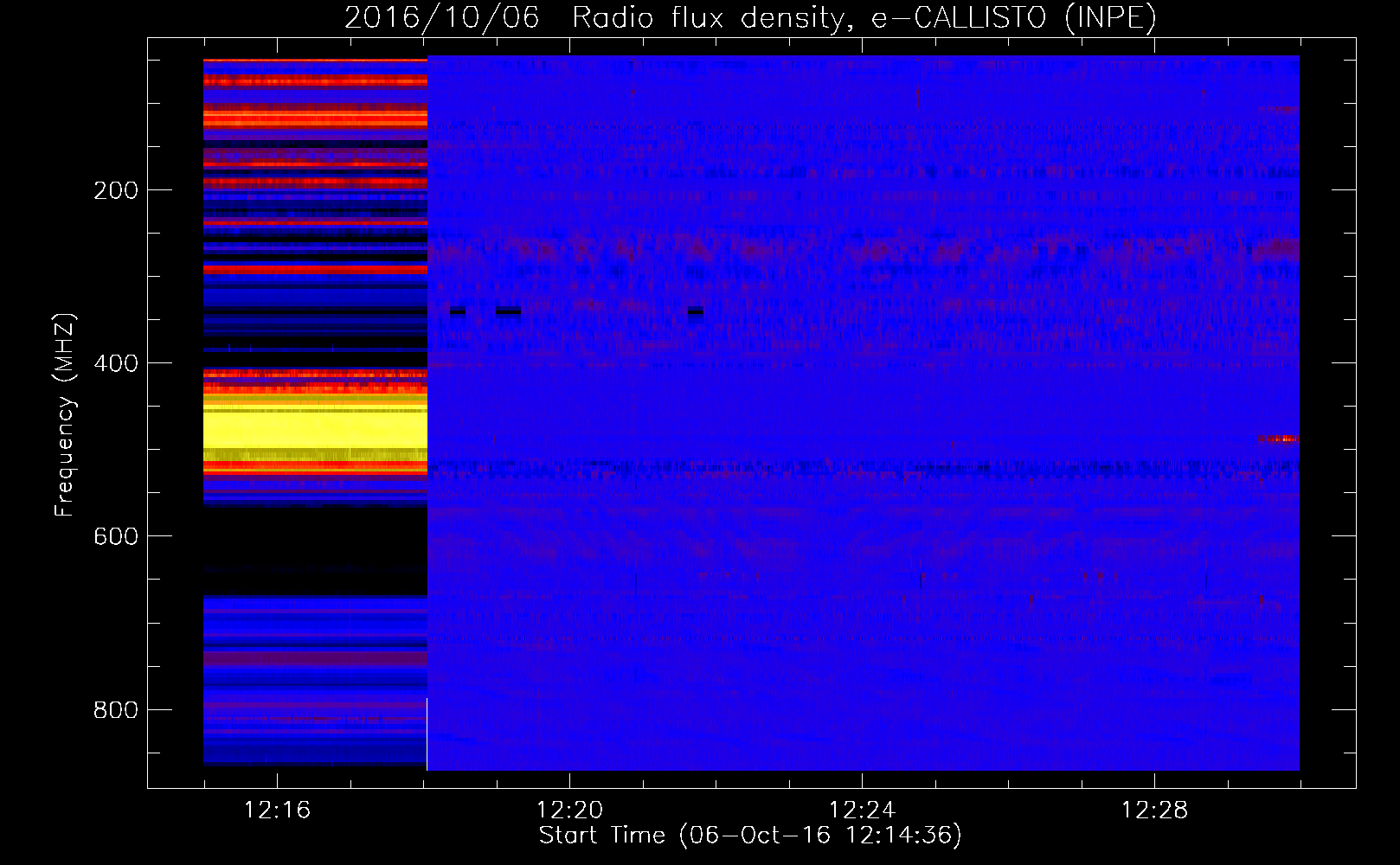Click the 12:16 time tick label
1400x865 pixels.
click(x=277, y=811)
